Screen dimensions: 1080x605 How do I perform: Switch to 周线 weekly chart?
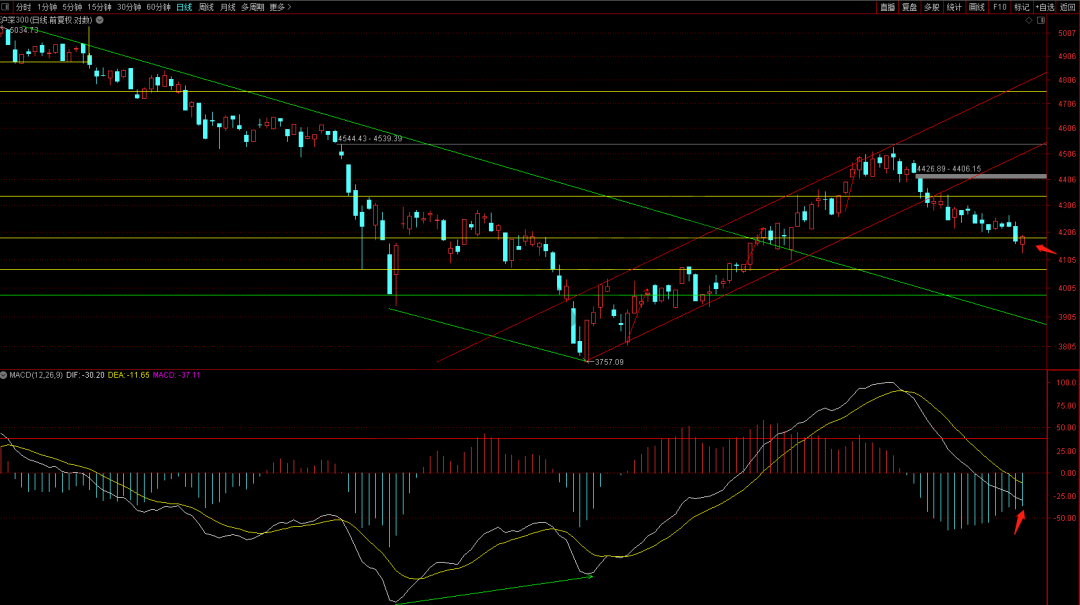[x=206, y=7]
